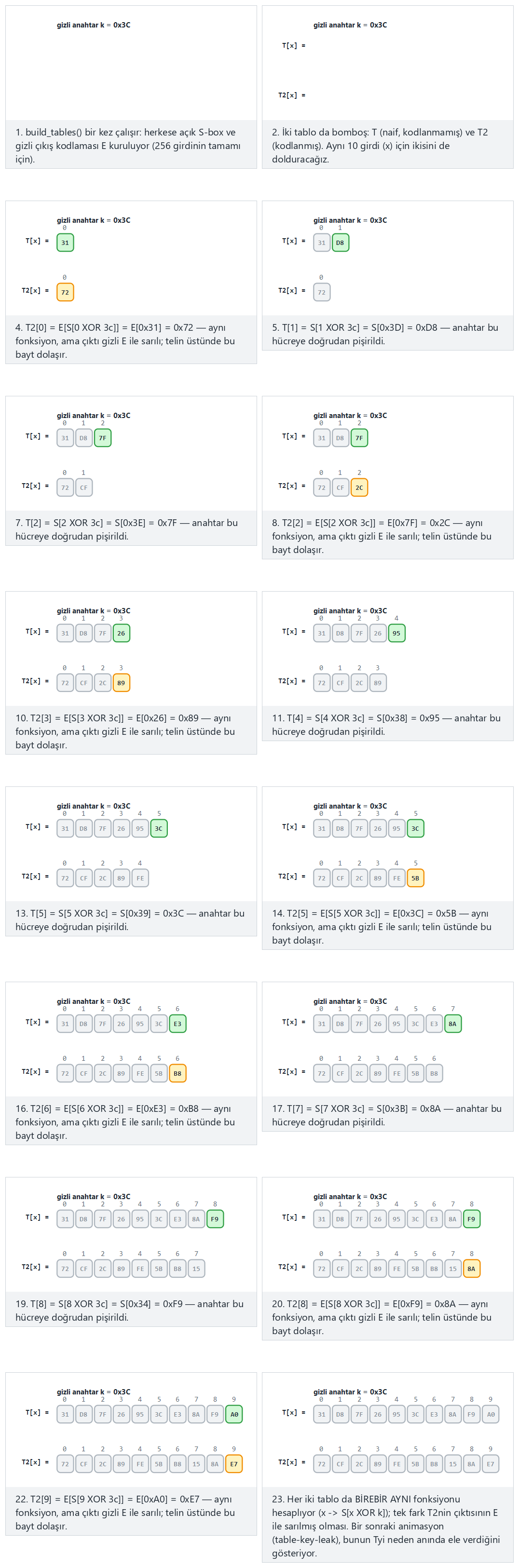Image resolution: width=519 pixels, height=1568 pixels.
Task: Click the green A0 cell in step 22
Action: click(x=234, y=1415)
